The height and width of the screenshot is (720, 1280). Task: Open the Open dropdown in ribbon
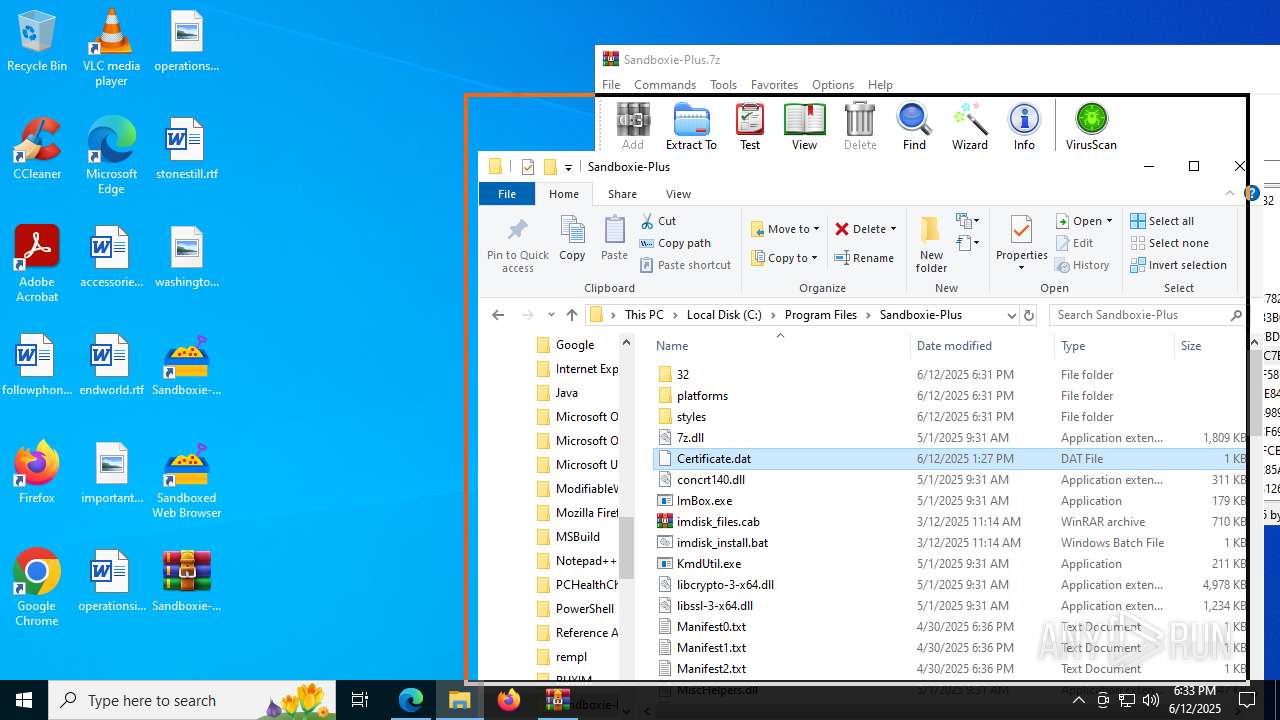[x=1109, y=221]
